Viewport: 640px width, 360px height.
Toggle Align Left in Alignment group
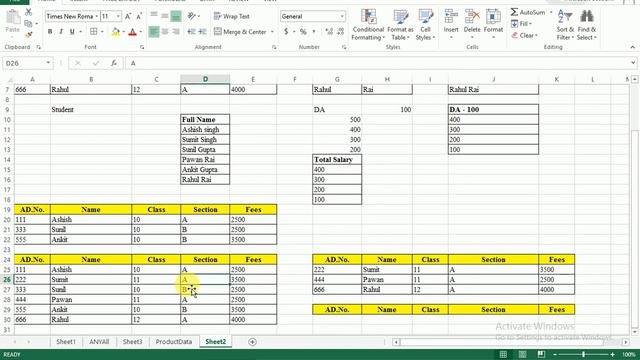[154, 31]
